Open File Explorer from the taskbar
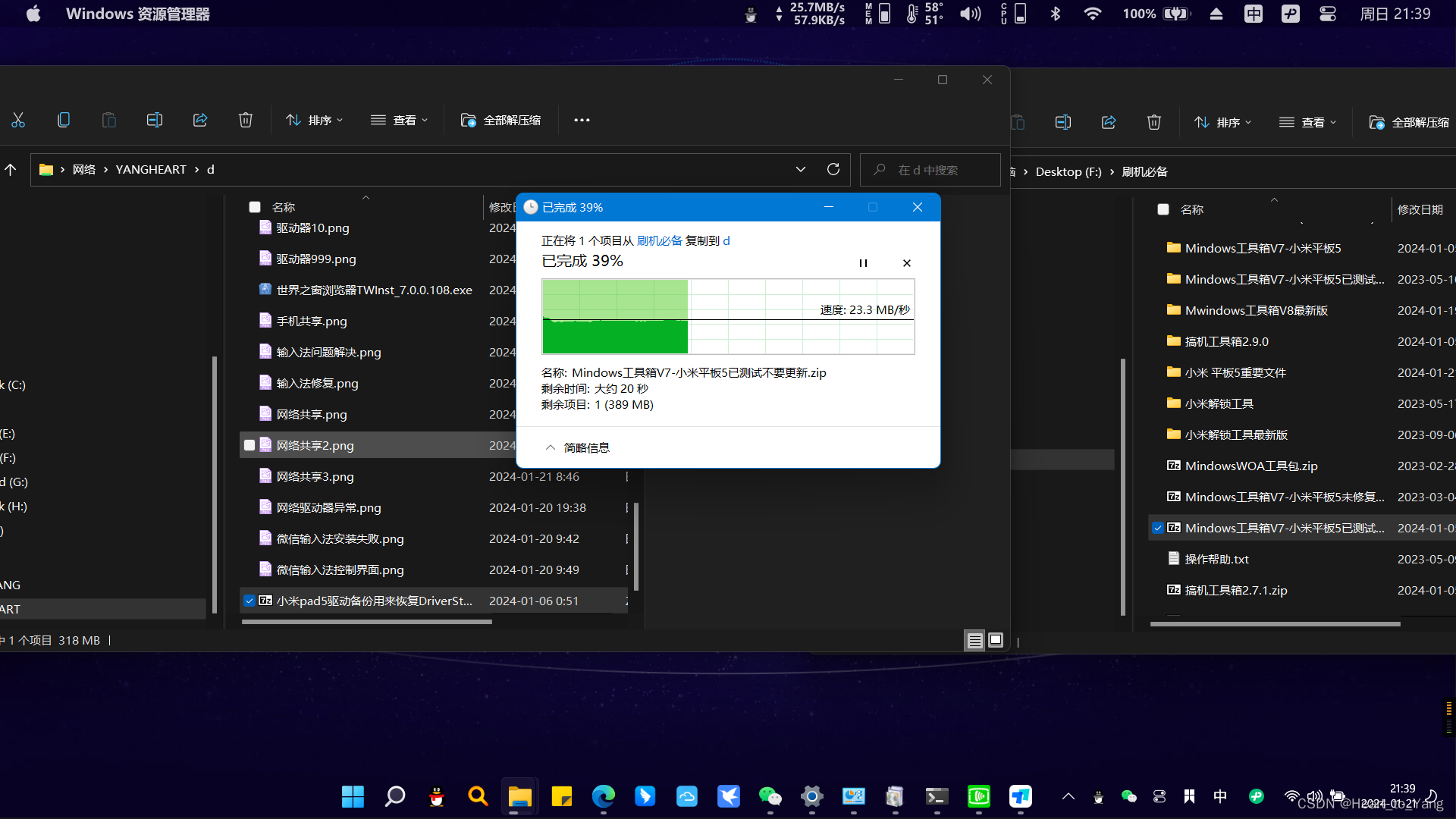This screenshot has width=1456, height=819. tap(519, 796)
